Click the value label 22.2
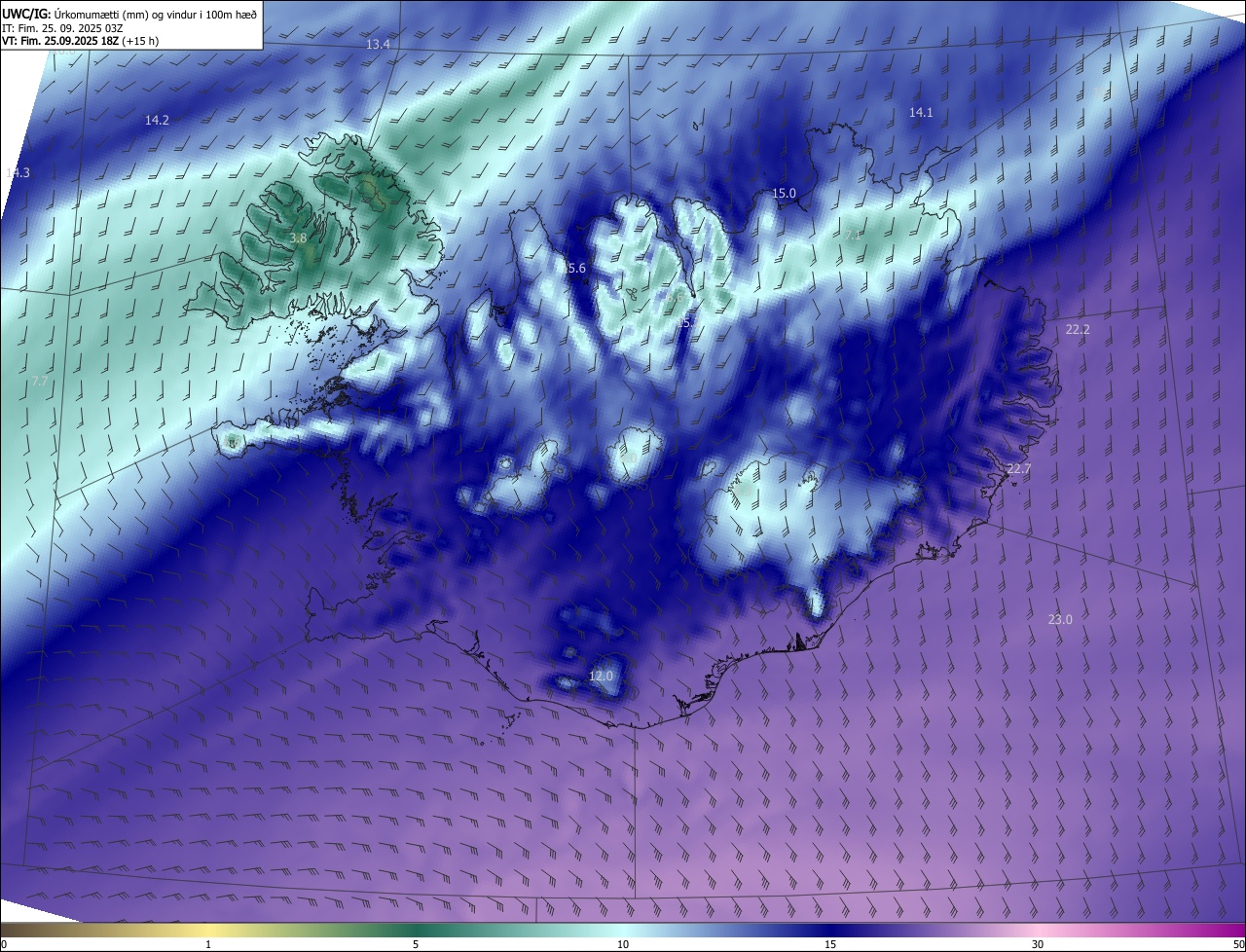Image resolution: width=1246 pixels, height=952 pixels. tap(1078, 329)
